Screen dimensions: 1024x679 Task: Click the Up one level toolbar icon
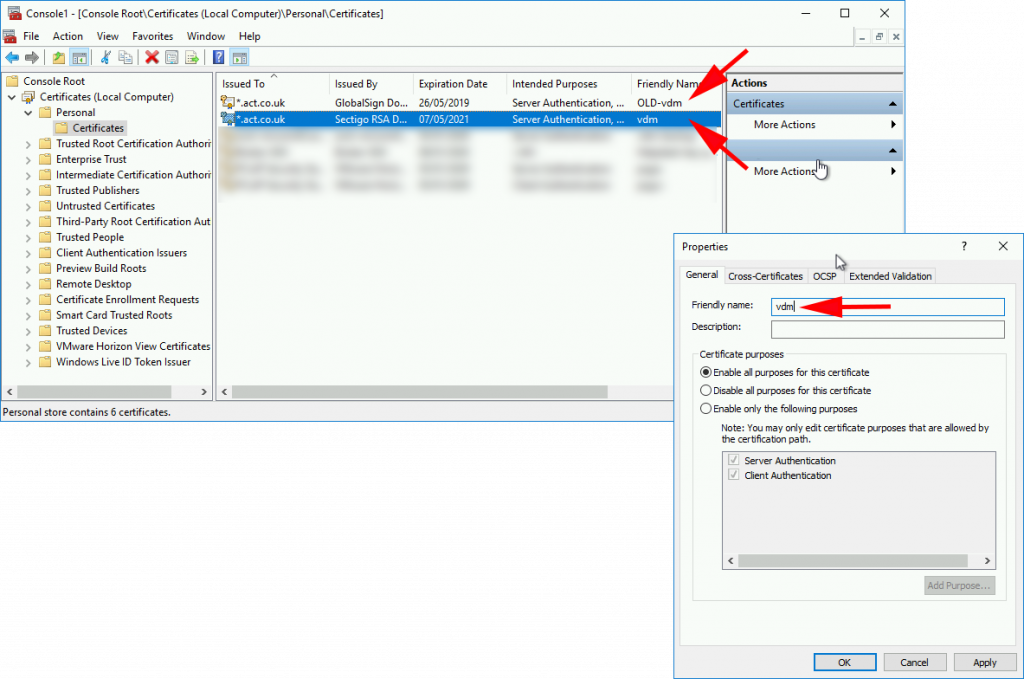[59, 57]
